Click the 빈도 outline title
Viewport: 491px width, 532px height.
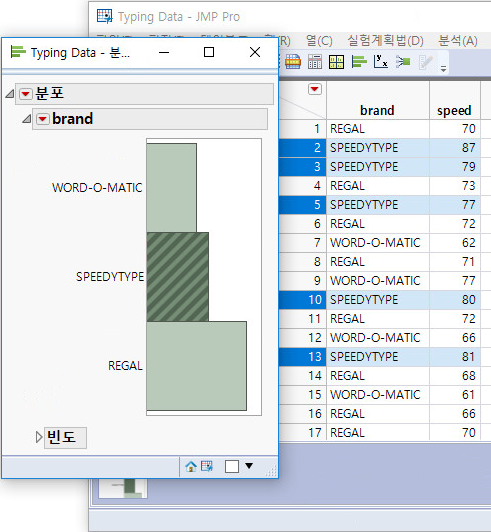pyautogui.click(x=61, y=437)
